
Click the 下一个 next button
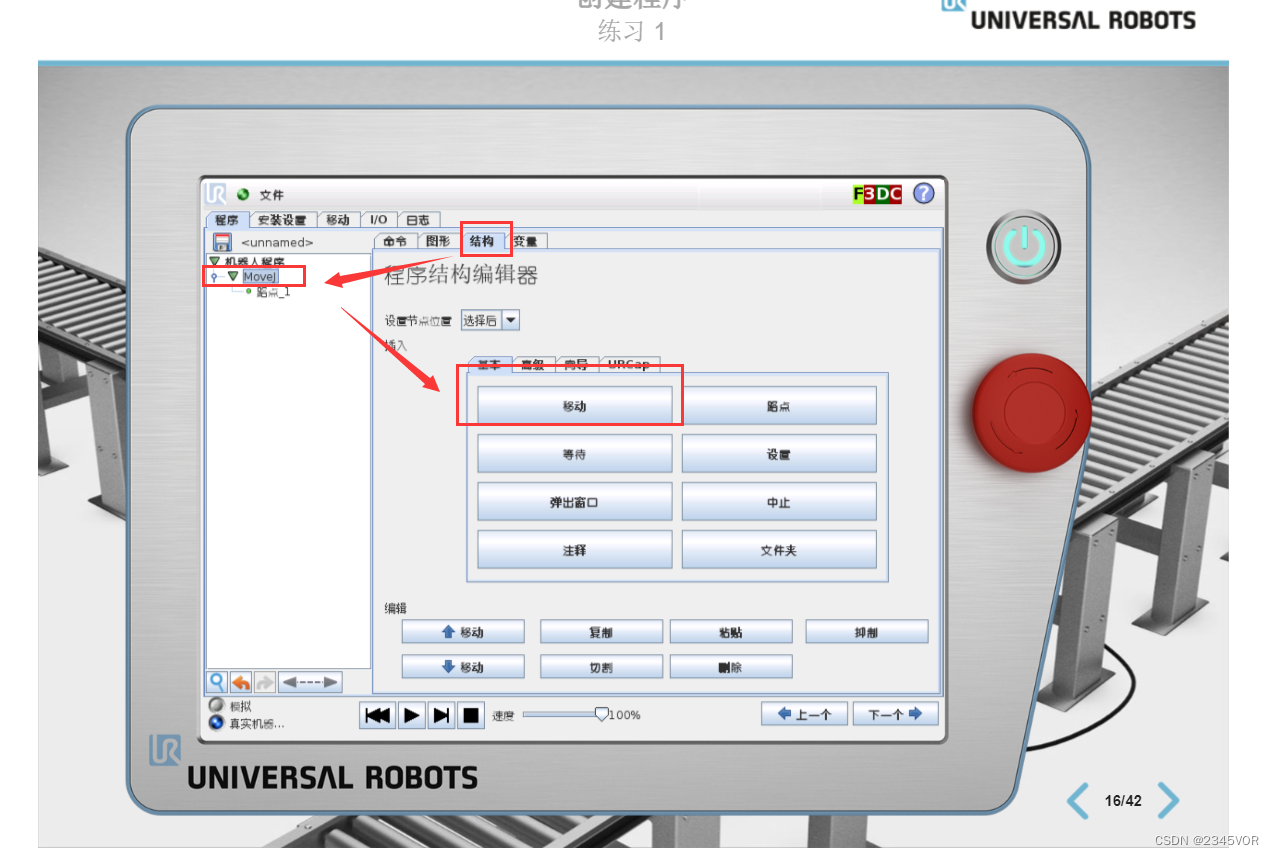pos(895,714)
